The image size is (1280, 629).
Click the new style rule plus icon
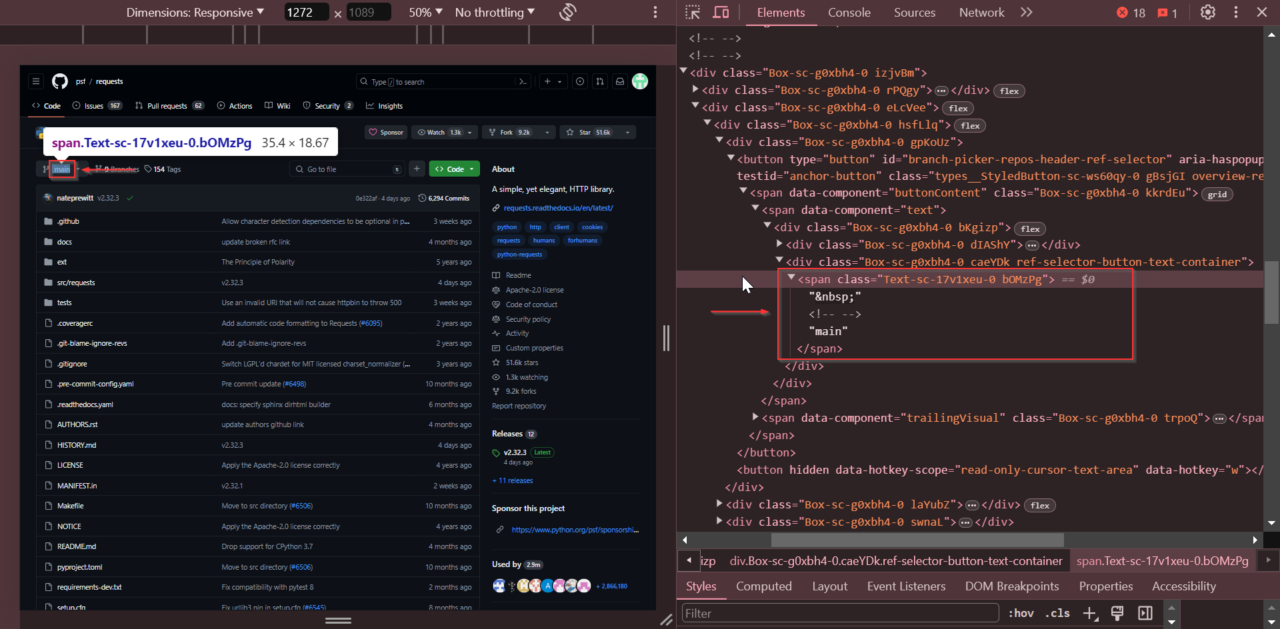(1090, 613)
